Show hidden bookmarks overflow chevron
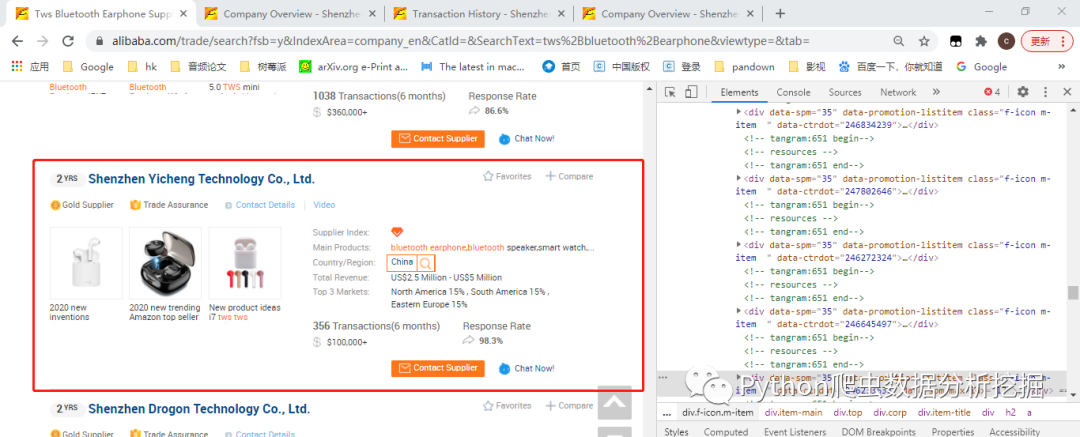This screenshot has width=1080, height=437. 1061,67
